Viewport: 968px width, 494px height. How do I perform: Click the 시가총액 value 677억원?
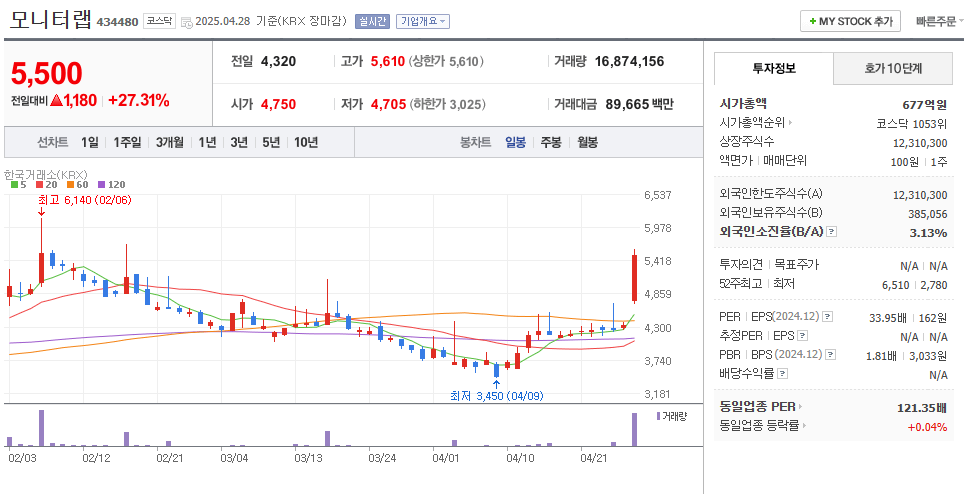click(924, 104)
